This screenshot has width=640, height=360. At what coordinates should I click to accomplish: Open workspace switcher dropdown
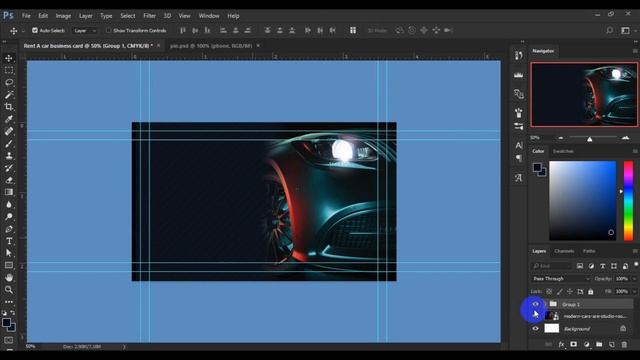(x=625, y=30)
